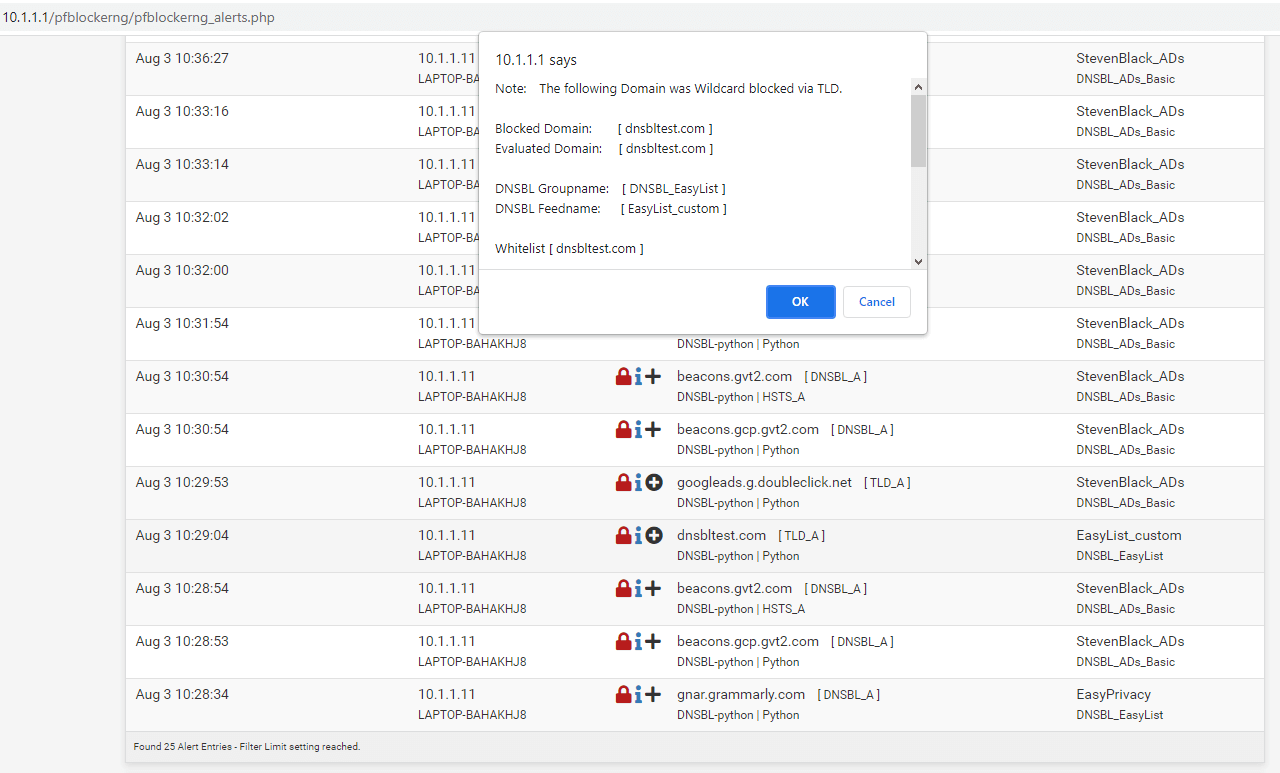Open the info icon for googleads.g.doubleclick.net
Viewport: 1280px width, 773px height.
click(638, 482)
